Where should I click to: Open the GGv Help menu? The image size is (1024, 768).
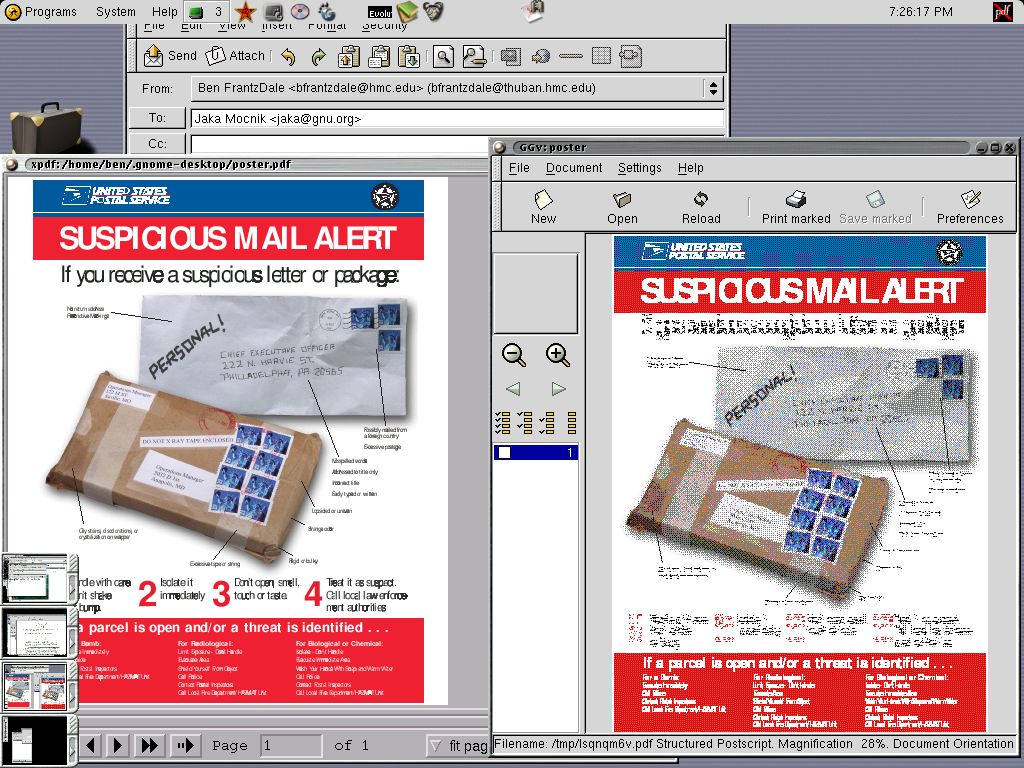(690, 168)
